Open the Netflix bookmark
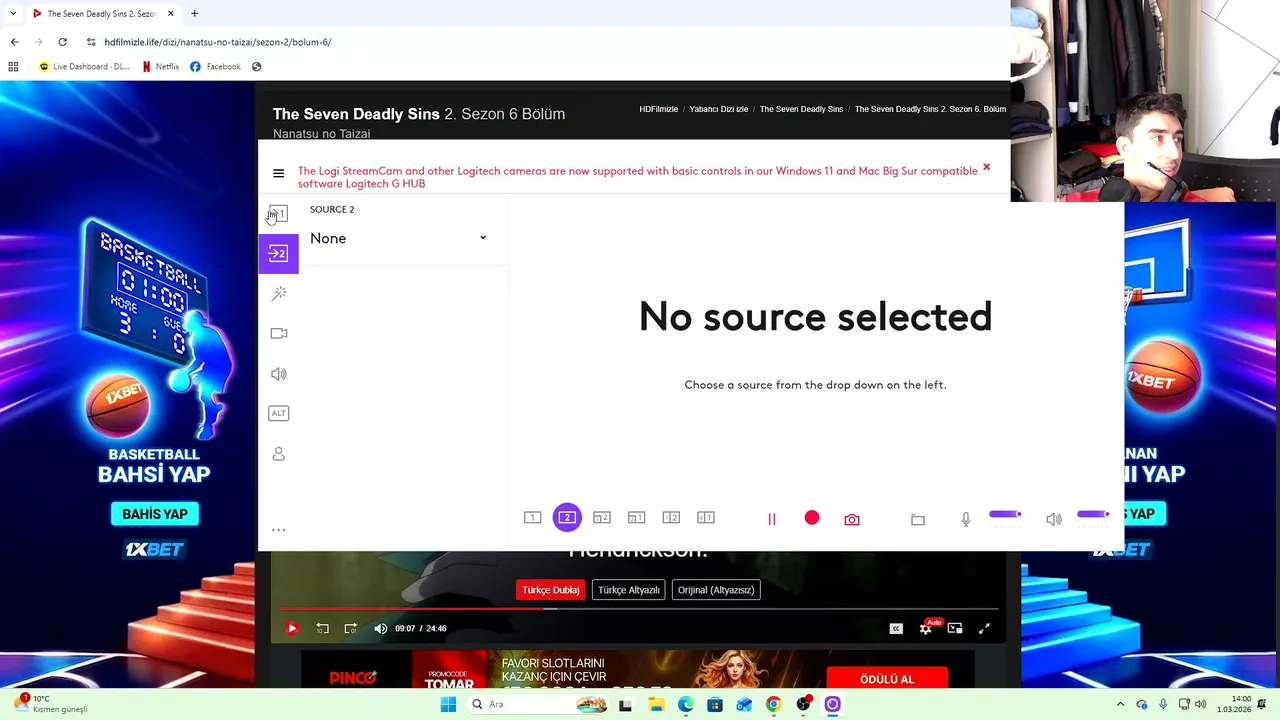The width and height of the screenshot is (1280, 720). point(160,67)
